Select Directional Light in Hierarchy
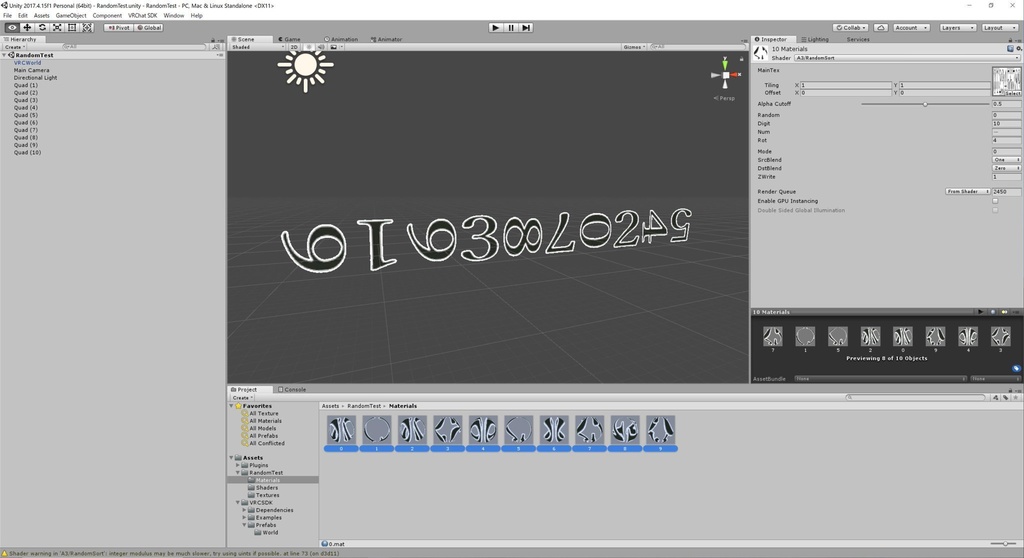This screenshot has height=558, width=1024. coord(35,78)
